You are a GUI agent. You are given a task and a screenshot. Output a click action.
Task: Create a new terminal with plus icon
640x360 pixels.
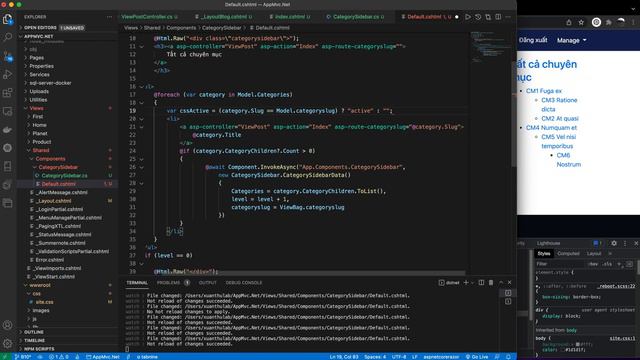466,282
